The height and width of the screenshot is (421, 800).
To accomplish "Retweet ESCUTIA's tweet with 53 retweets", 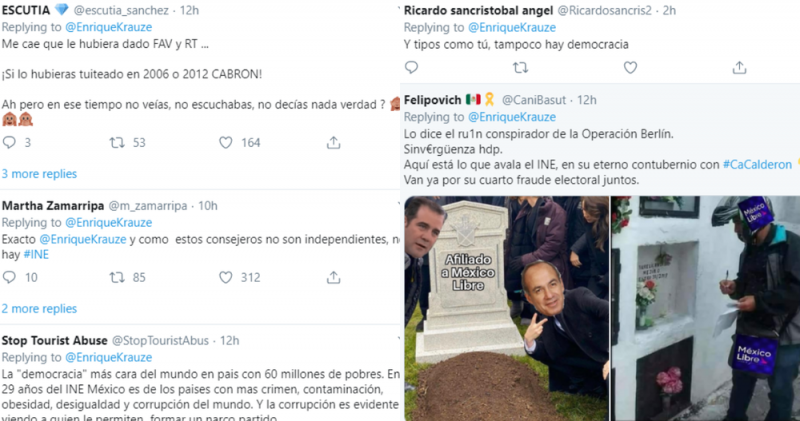I will (x=117, y=142).
